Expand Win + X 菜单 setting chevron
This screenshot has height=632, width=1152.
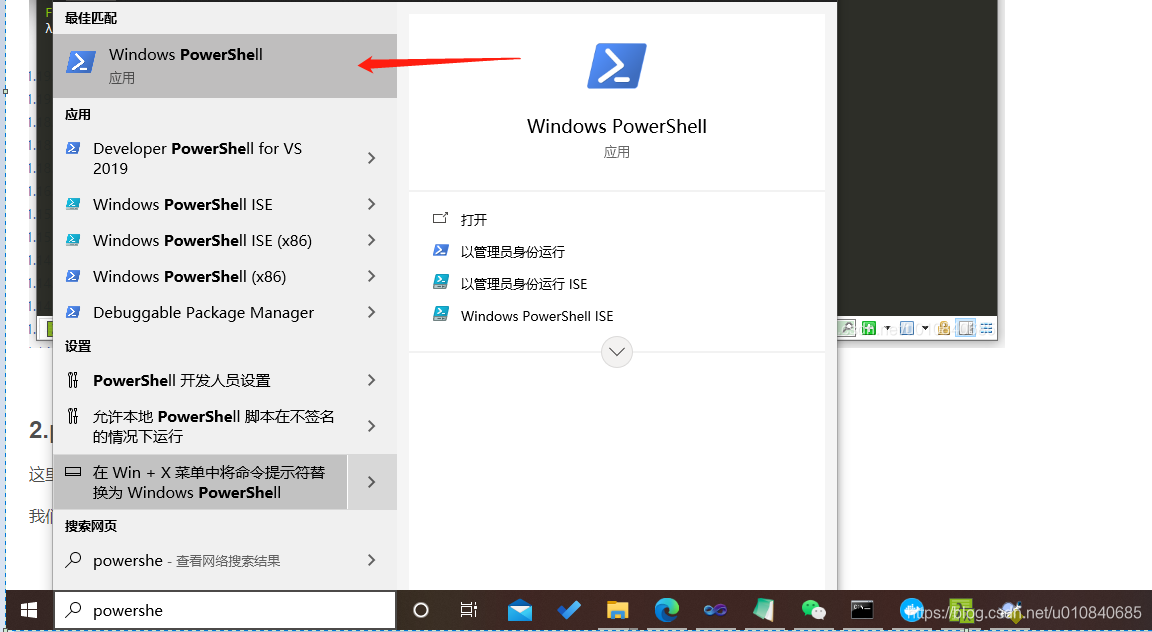pos(372,482)
